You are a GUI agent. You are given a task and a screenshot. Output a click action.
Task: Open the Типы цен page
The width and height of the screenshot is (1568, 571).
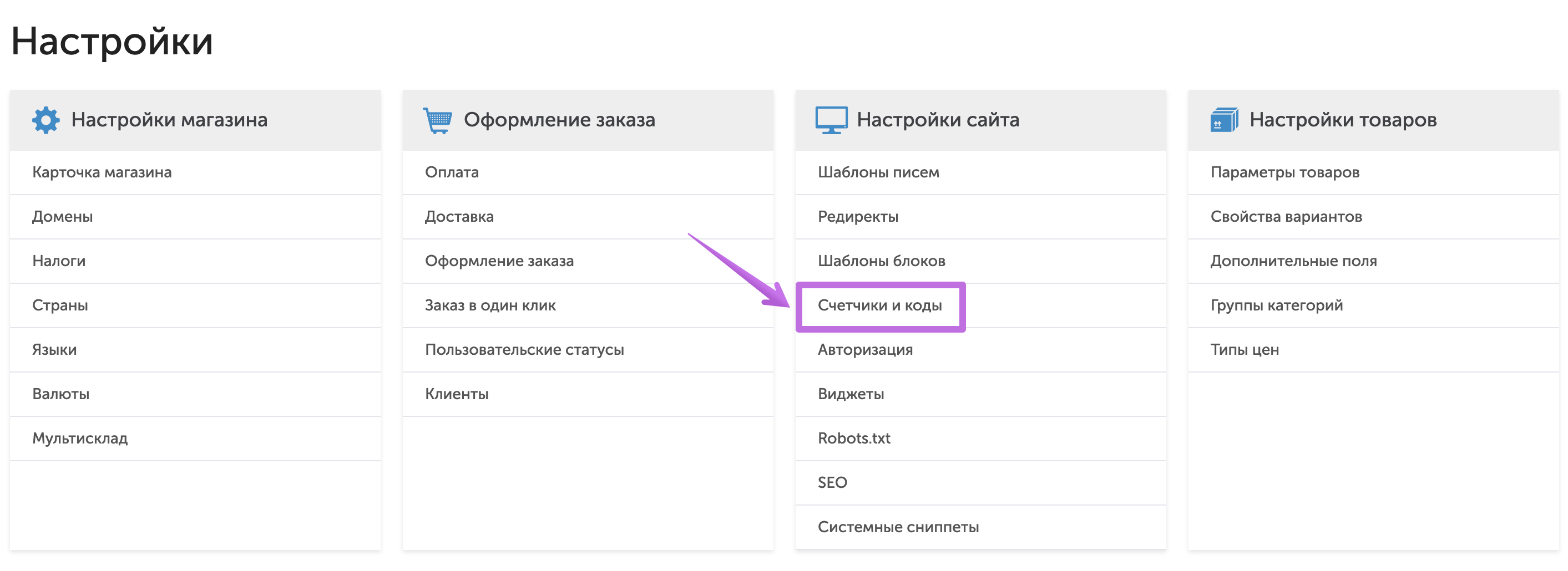click(x=1244, y=350)
